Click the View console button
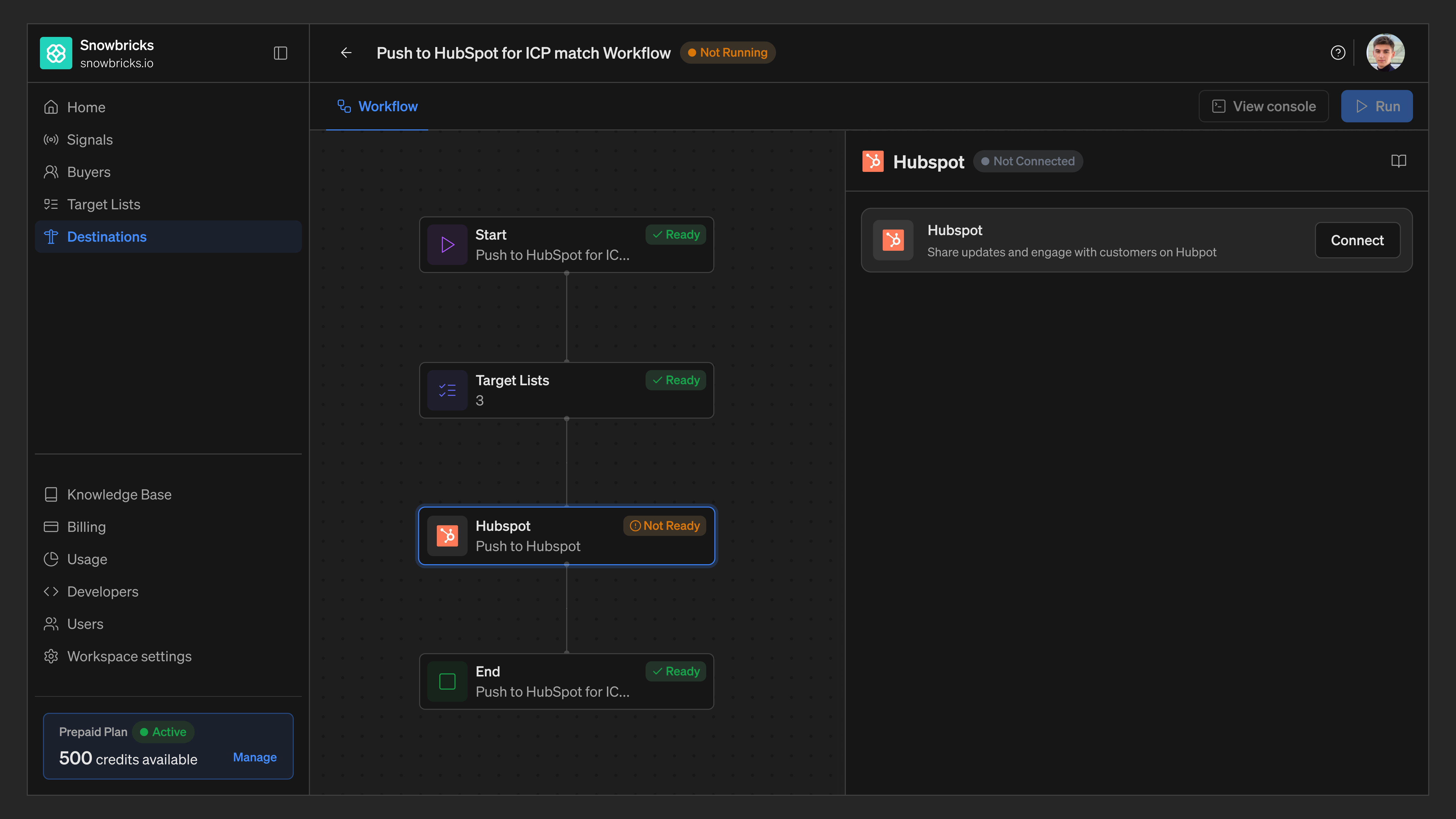The height and width of the screenshot is (819, 1456). (1264, 106)
